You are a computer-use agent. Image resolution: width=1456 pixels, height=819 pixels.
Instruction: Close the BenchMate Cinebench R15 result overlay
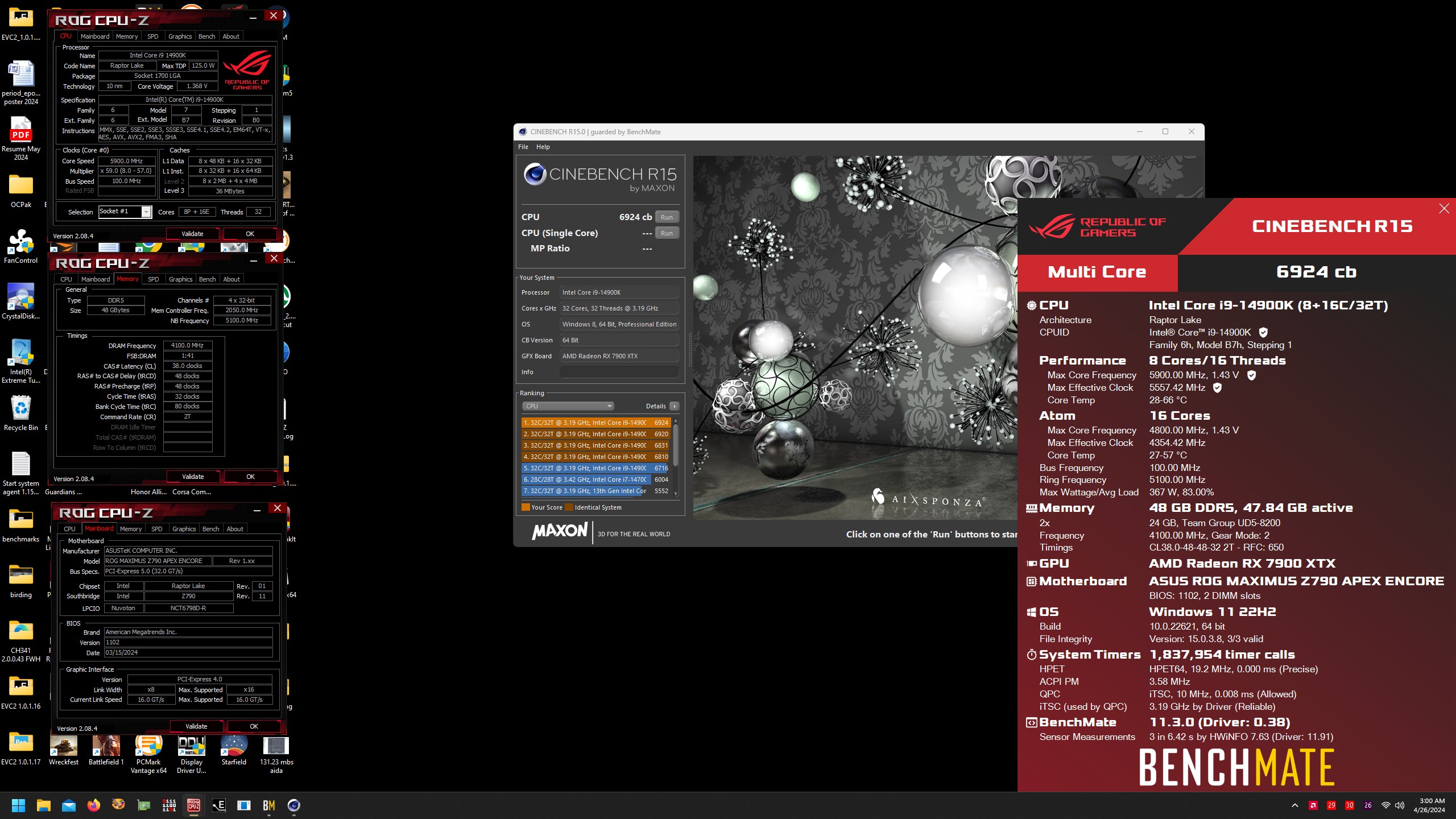tap(1444, 209)
